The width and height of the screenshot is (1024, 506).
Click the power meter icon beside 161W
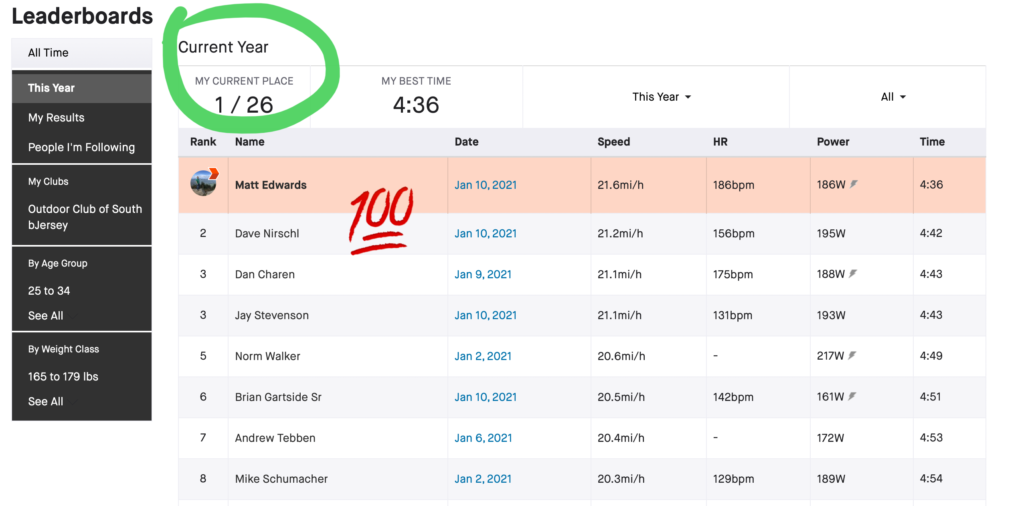tap(853, 397)
